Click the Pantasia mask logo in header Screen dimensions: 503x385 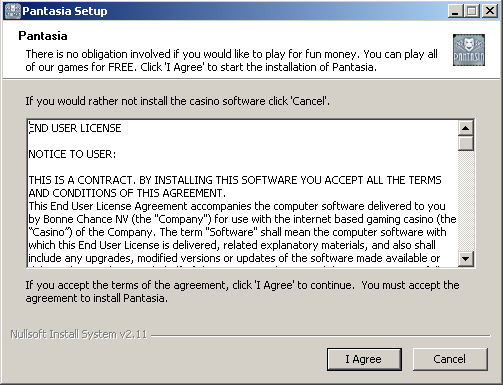click(x=469, y=50)
